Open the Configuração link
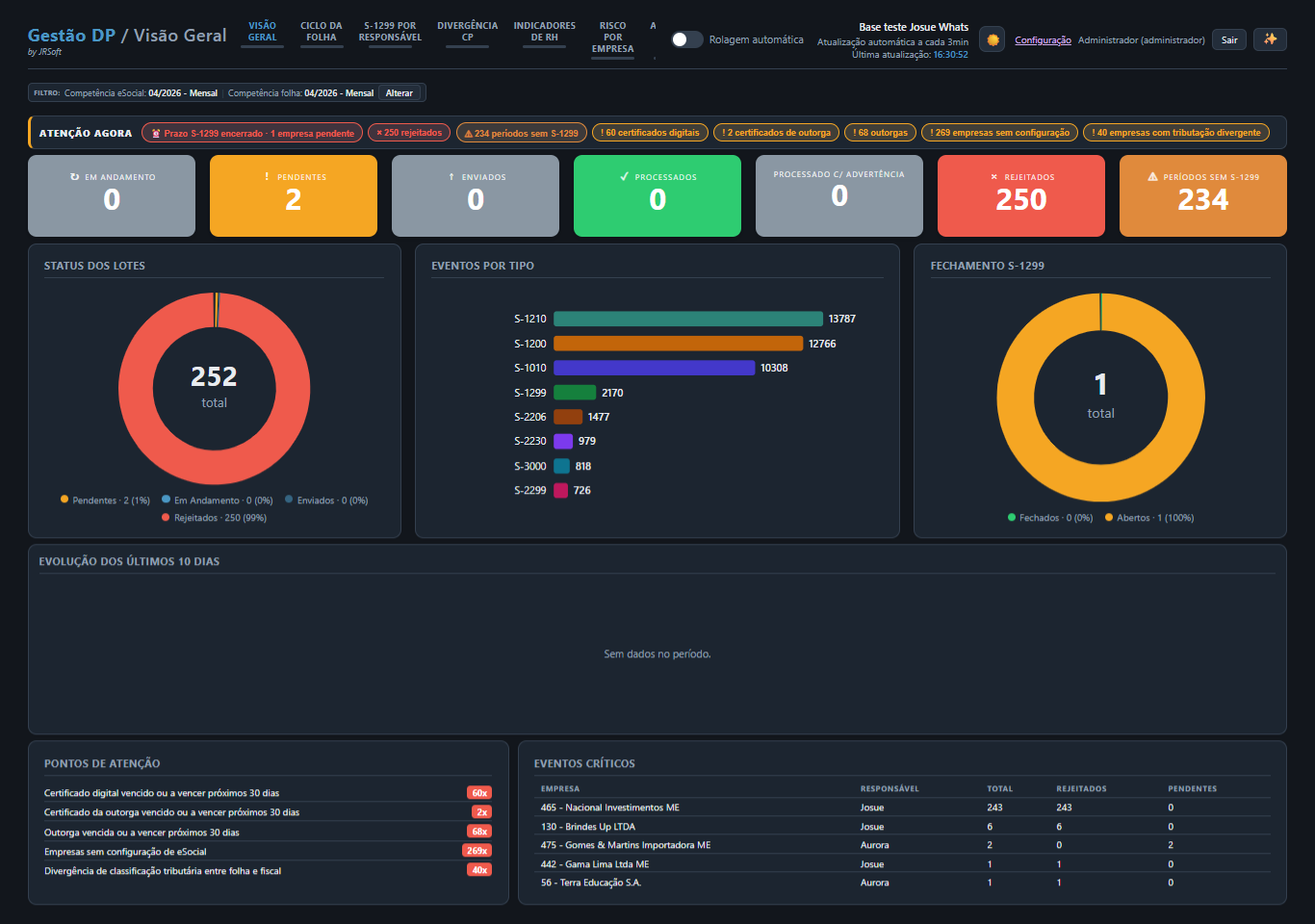 tap(1043, 40)
